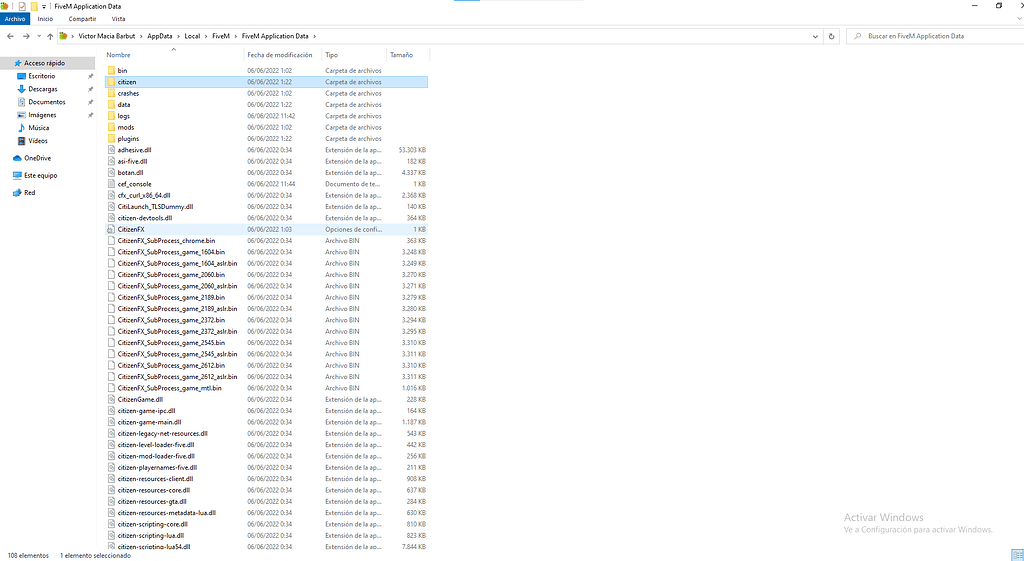Viewport: 1024px width, 561px height.
Task: Click the properties icon in title bar
Action: (x=21, y=6)
